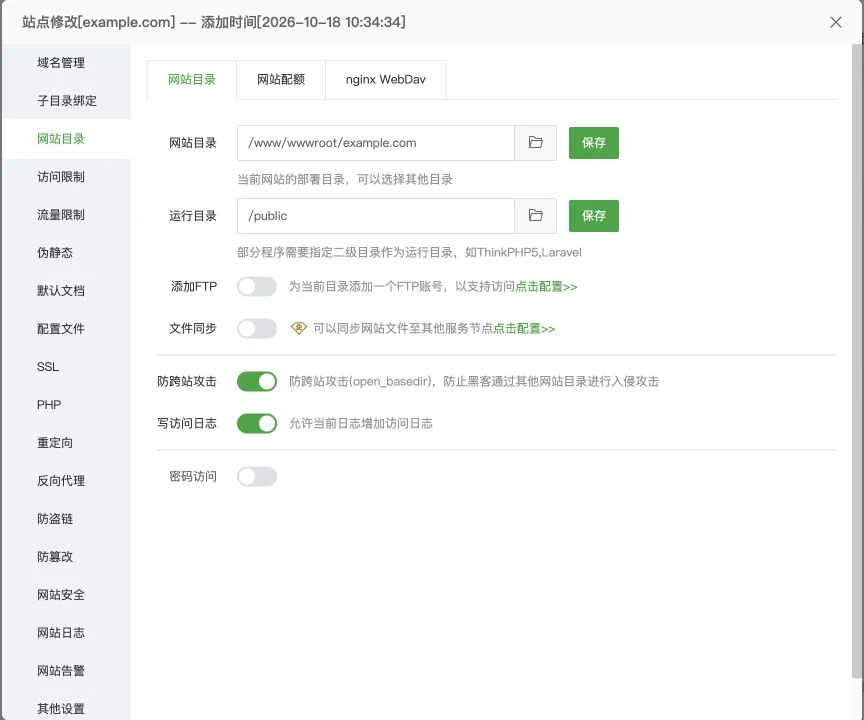This screenshot has height=720, width=864.
Task: Open 反向代理 in the sidebar
Action: 66,480
